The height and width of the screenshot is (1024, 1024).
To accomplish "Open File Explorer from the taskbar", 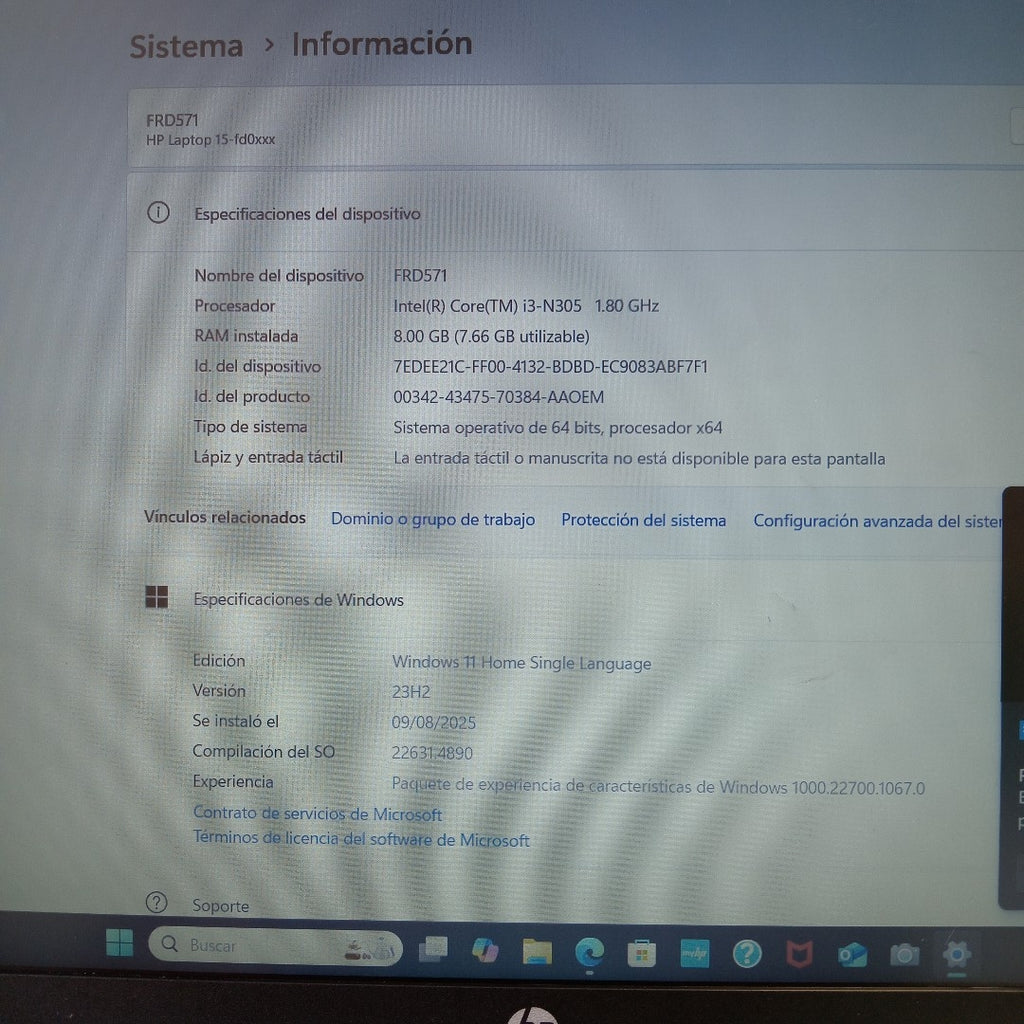I will [537, 951].
